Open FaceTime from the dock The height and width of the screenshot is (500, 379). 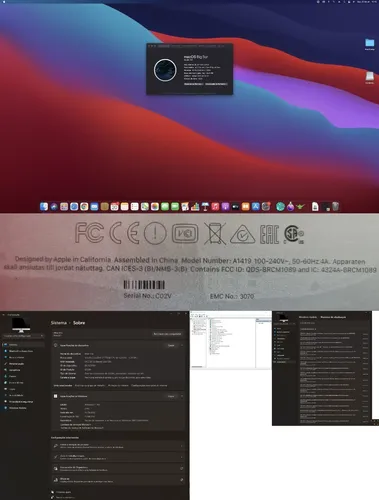point(175,207)
